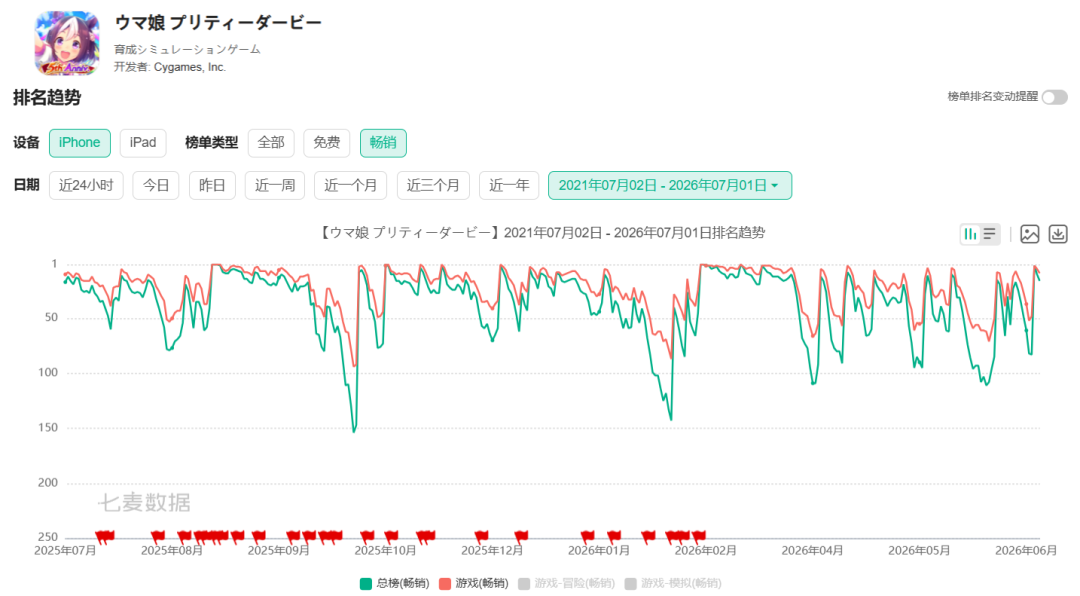
Task: Click the 2025年10月 axis label
Action: point(385,551)
